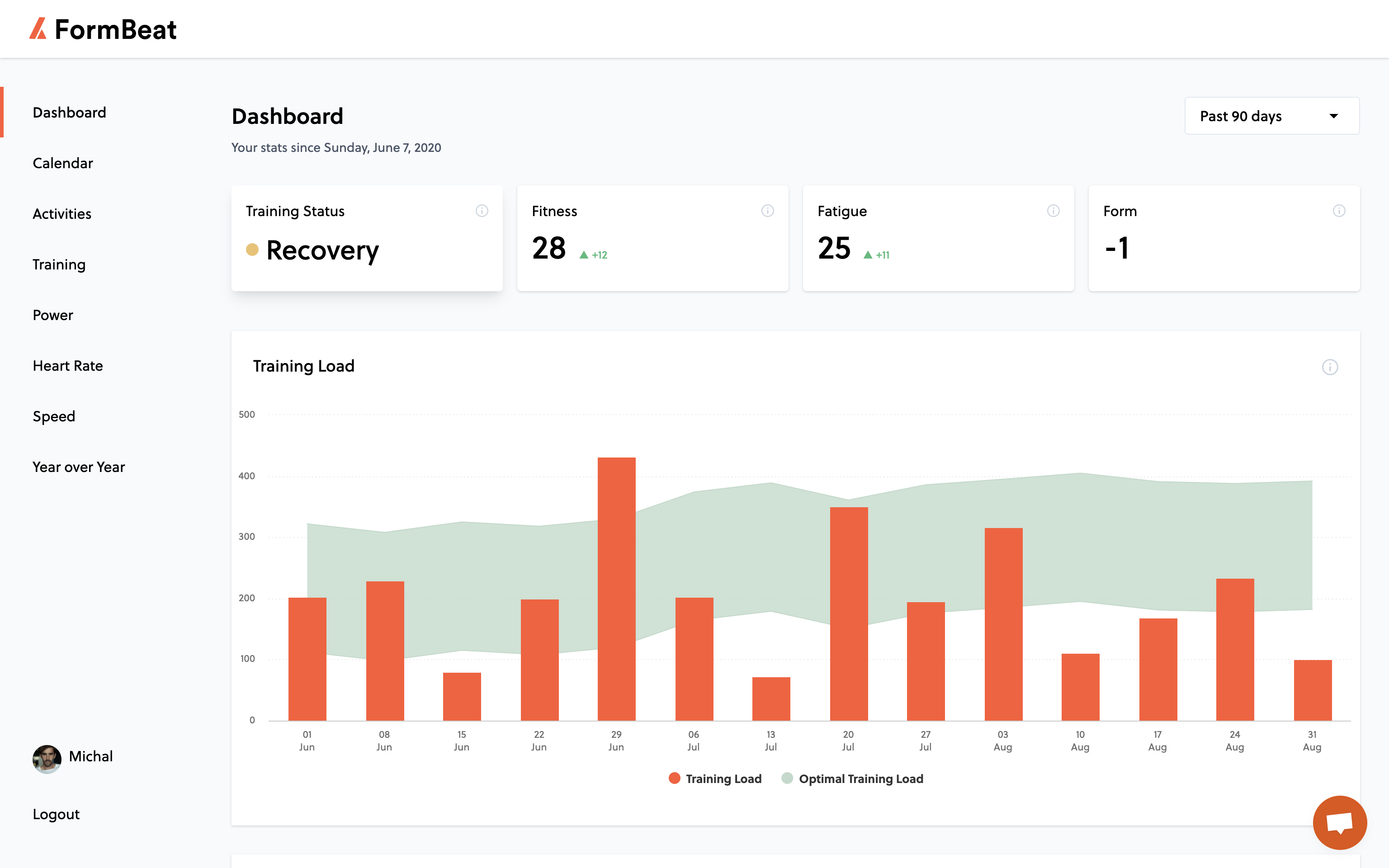Click the Fatigue card info icon
The image size is (1389, 868).
1053,211
